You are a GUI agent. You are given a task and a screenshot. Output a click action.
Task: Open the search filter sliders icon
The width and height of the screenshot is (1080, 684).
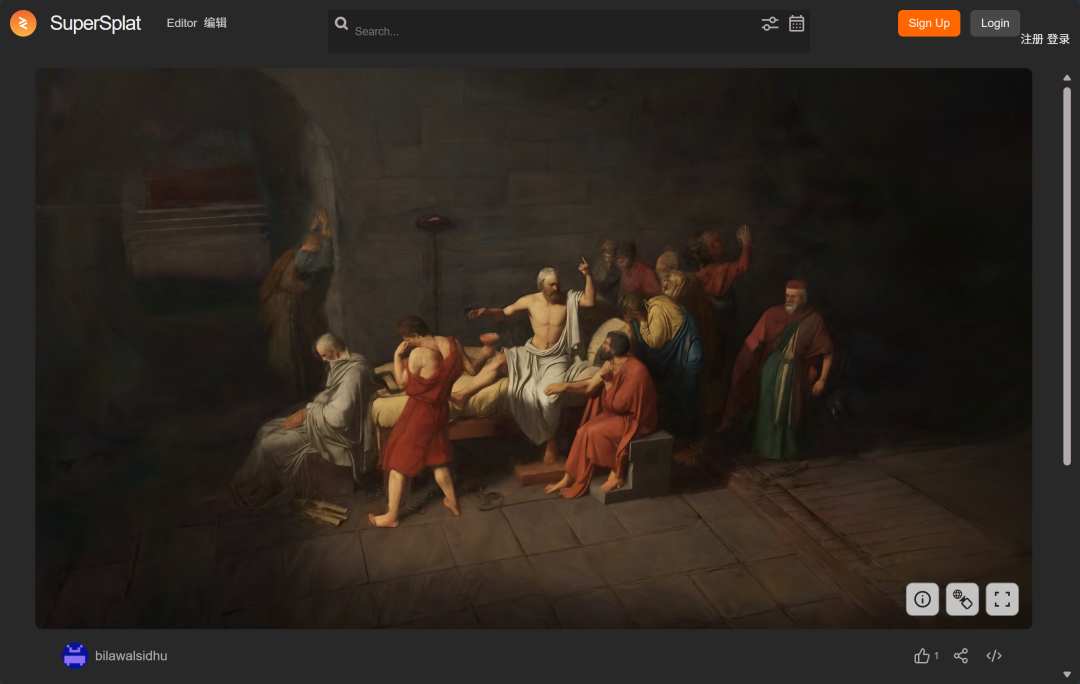pyautogui.click(x=769, y=24)
